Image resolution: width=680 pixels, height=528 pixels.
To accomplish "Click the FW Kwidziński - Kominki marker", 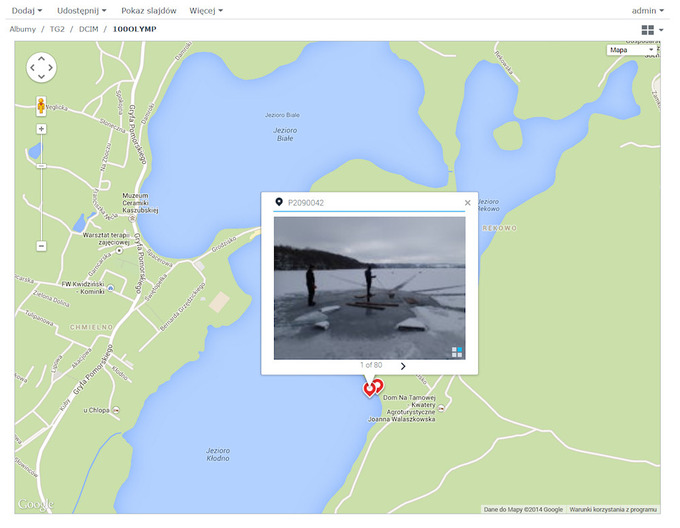I will [111, 288].
